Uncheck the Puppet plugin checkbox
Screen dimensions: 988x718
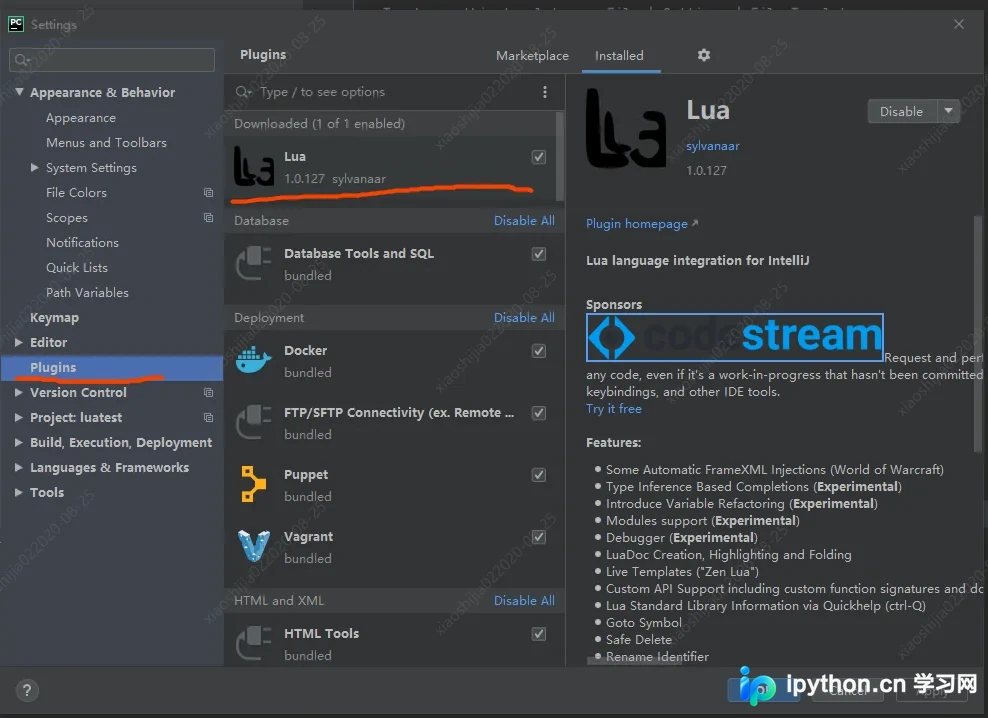point(539,475)
